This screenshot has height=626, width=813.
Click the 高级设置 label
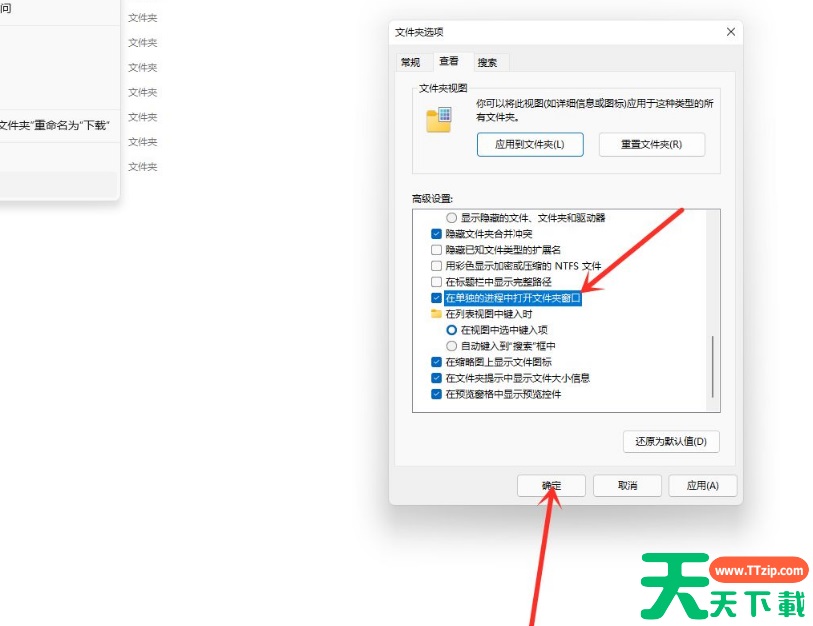coord(432,199)
